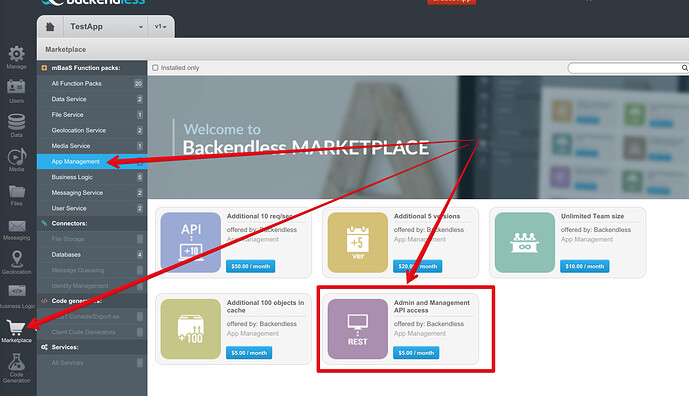
Task: Click the $10.00 / month Unlimited Team button
Action: point(584,266)
